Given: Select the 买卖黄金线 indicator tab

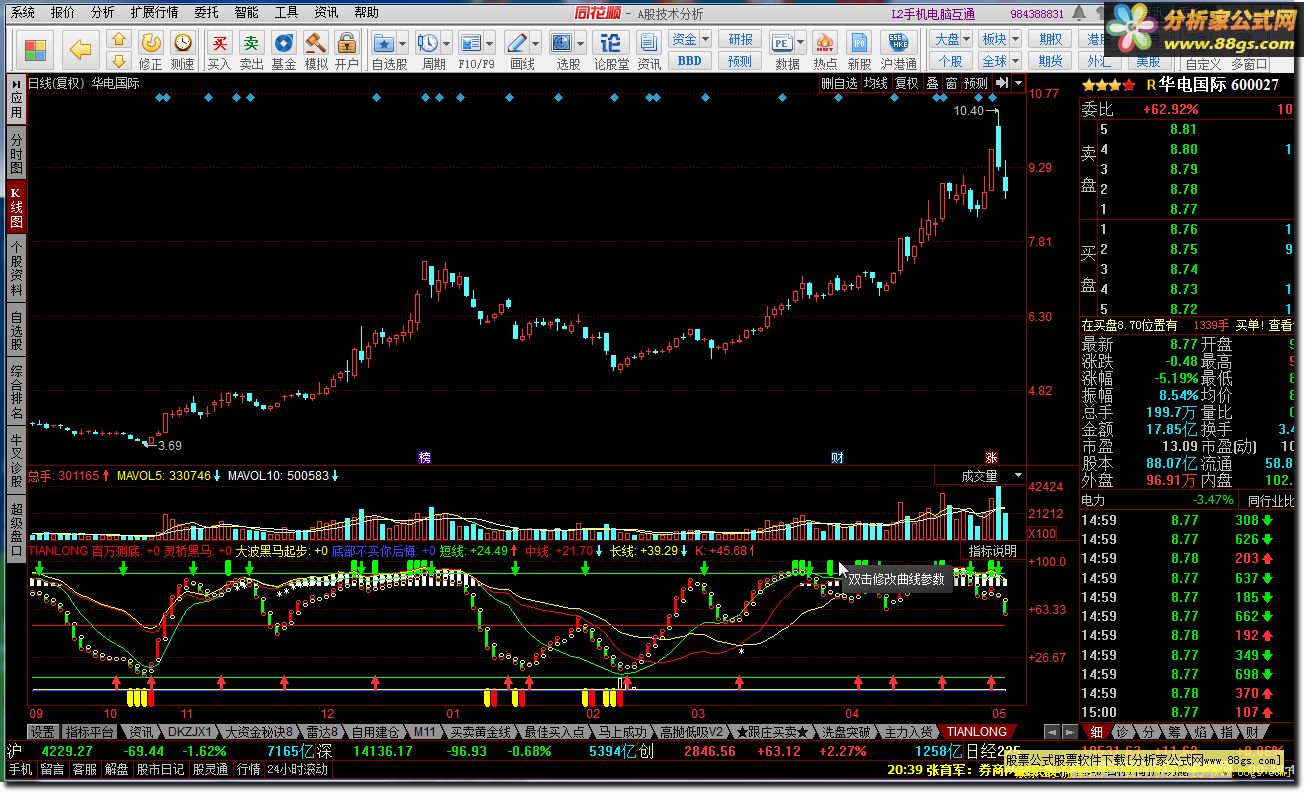Looking at the screenshot, I should point(480,733).
